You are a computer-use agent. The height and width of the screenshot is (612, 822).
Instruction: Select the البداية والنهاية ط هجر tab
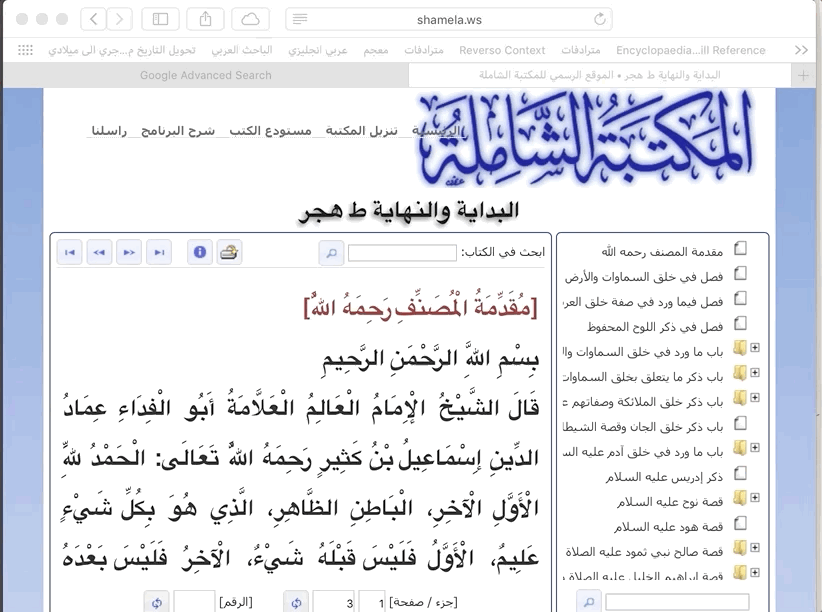point(600,76)
